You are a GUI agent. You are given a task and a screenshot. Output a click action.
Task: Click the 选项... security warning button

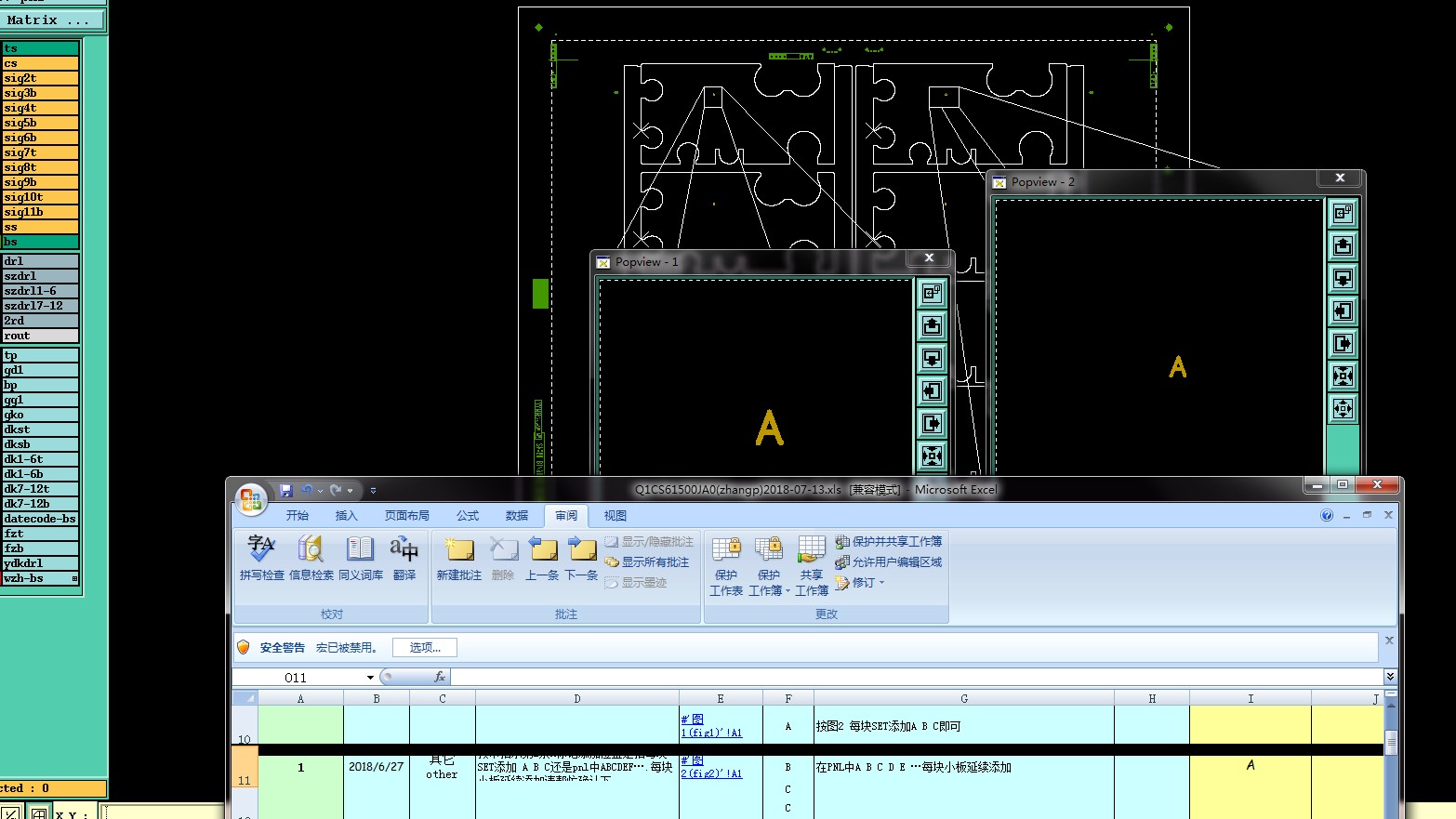click(x=425, y=648)
